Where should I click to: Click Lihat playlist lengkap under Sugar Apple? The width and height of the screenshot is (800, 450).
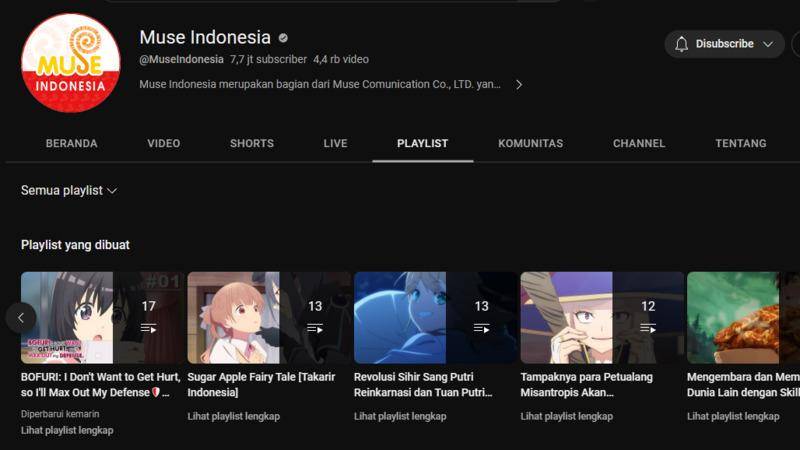click(234, 416)
